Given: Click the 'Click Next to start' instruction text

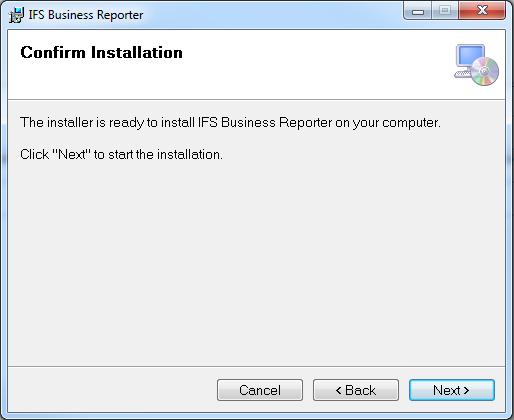Looking at the screenshot, I should coord(121,155).
